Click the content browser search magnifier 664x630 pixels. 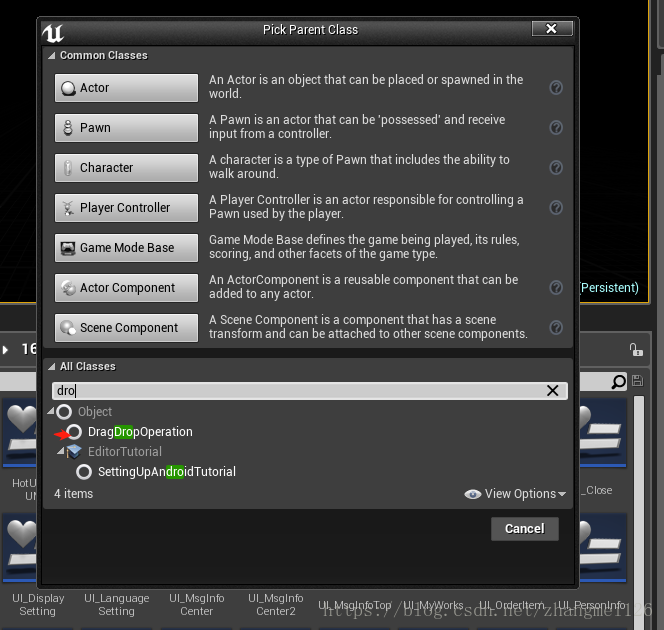(x=618, y=382)
